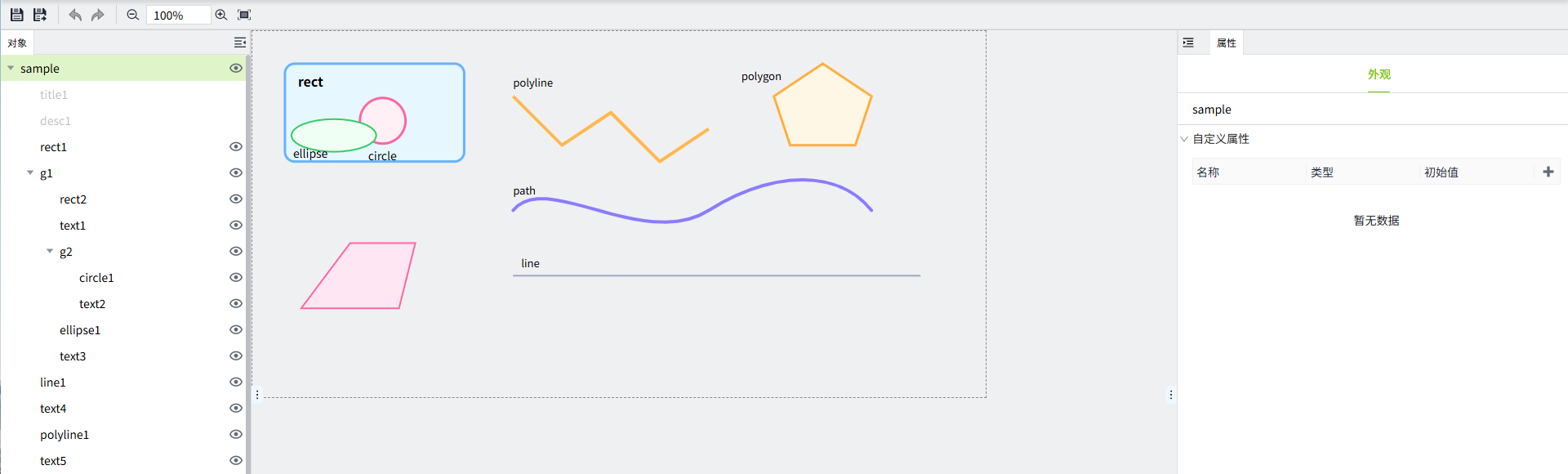Collapse the 自定义属性 section
Screen dimensions: 1568x474
1184,139
